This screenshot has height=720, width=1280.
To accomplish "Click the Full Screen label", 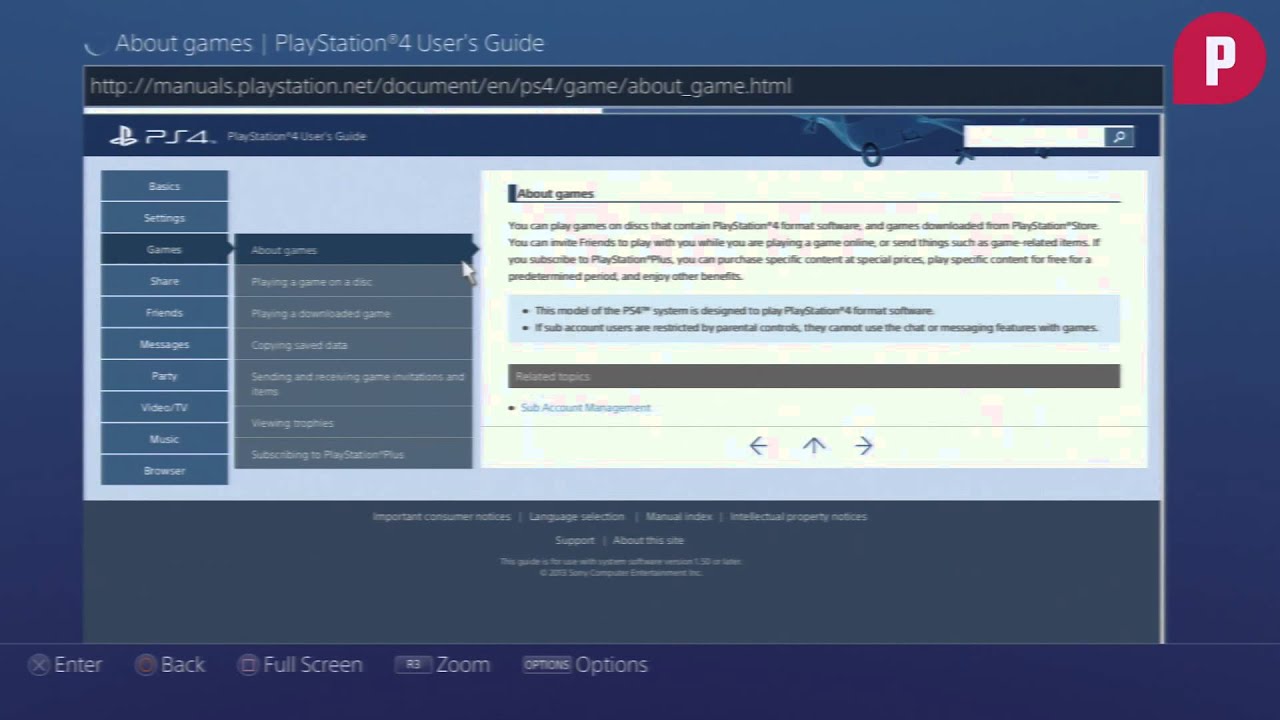I will click(x=313, y=665).
